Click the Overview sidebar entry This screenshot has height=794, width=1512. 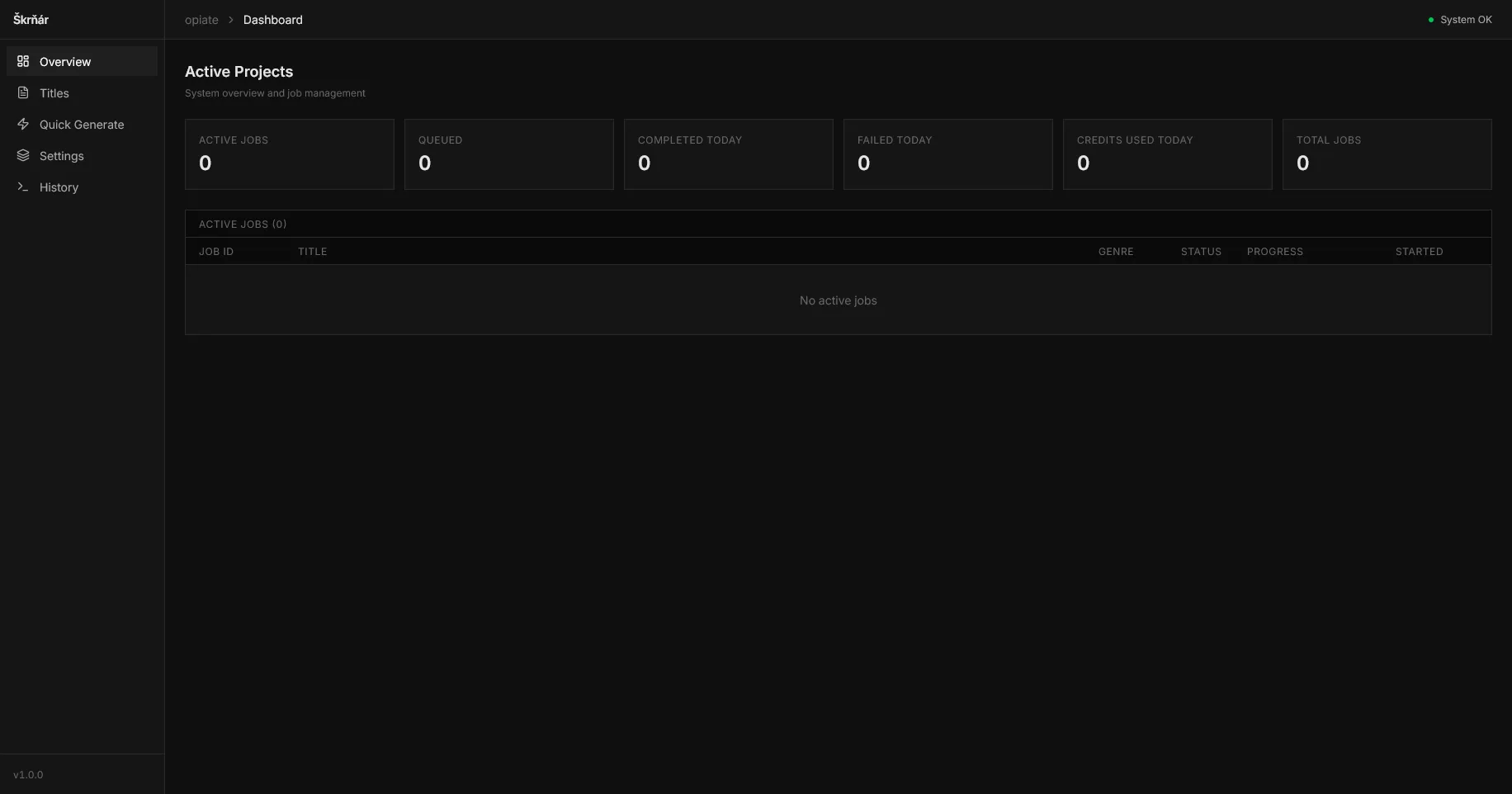pyautogui.click(x=64, y=61)
